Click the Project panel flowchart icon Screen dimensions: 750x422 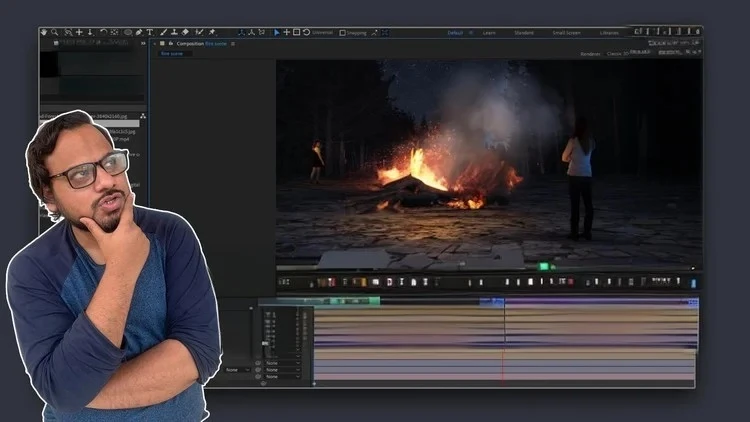coord(143,117)
